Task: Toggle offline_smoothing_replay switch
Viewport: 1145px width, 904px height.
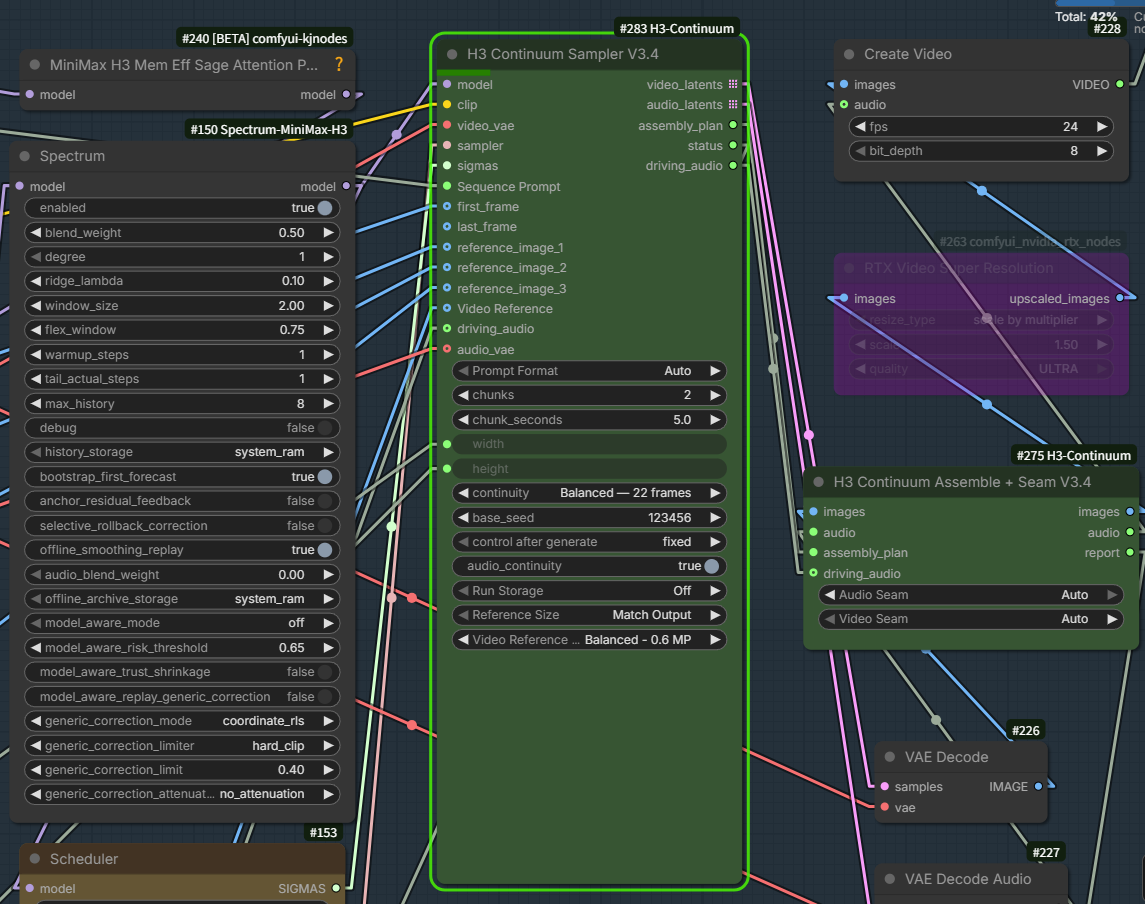Action: pos(325,550)
